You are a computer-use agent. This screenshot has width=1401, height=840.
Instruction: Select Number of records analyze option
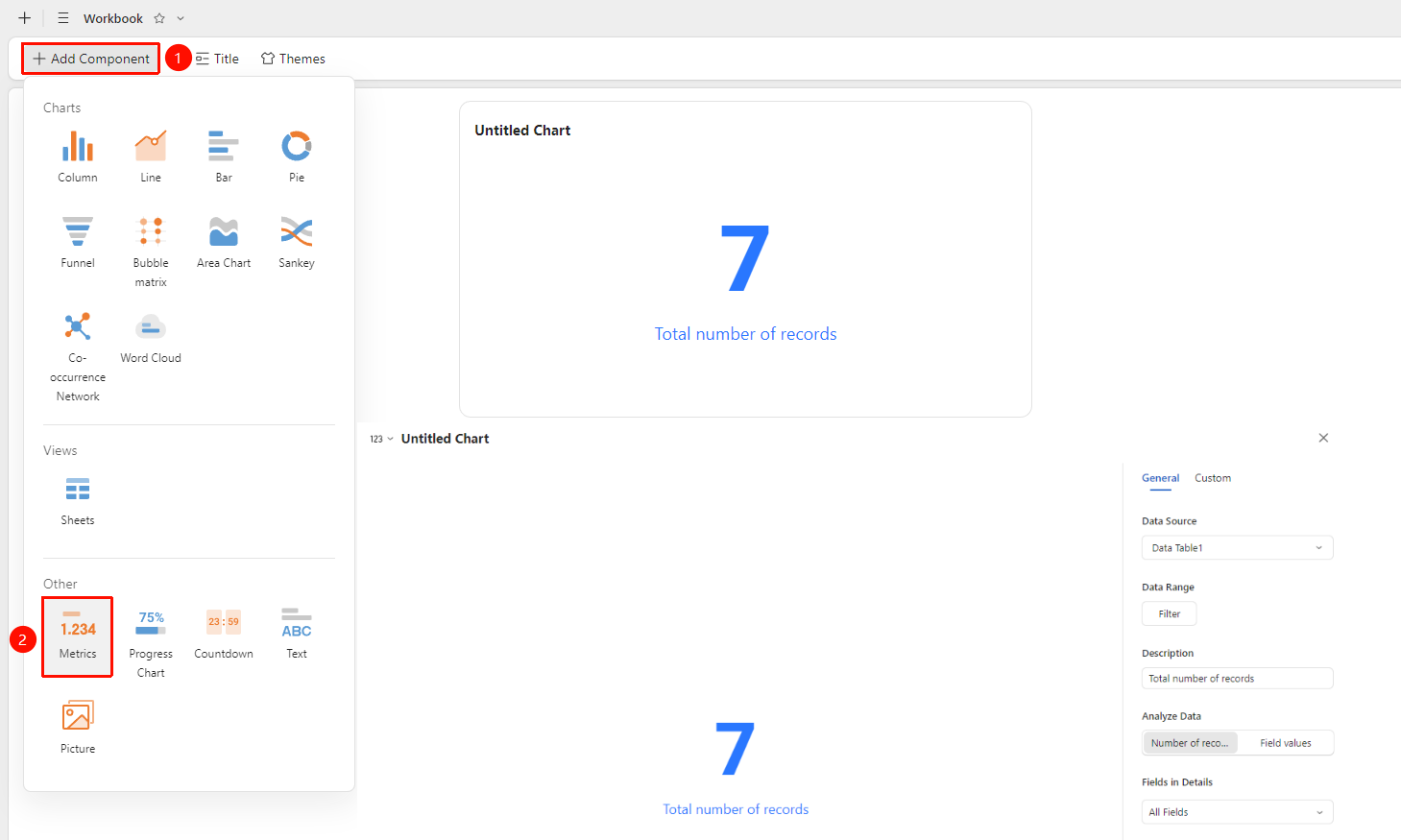click(1190, 743)
